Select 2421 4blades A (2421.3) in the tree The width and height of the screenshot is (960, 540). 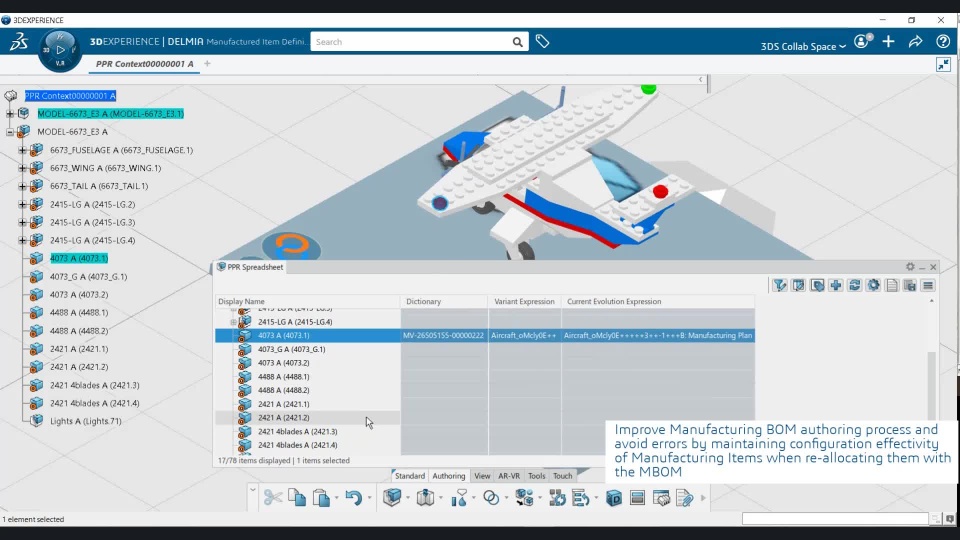(x=94, y=385)
